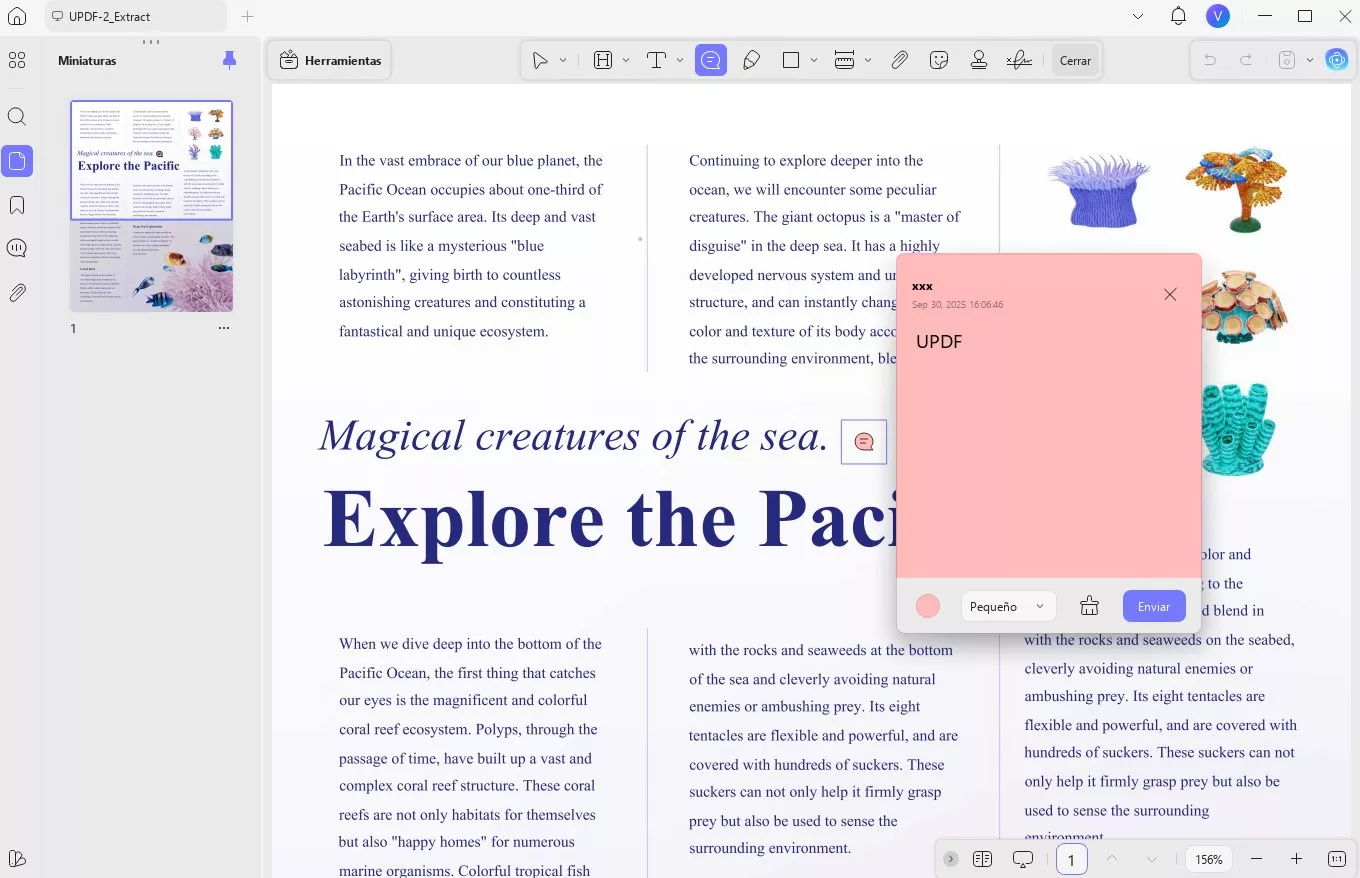Open the UPDF AI assistant icon
Image resolution: width=1360 pixels, height=878 pixels.
pos(1337,60)
